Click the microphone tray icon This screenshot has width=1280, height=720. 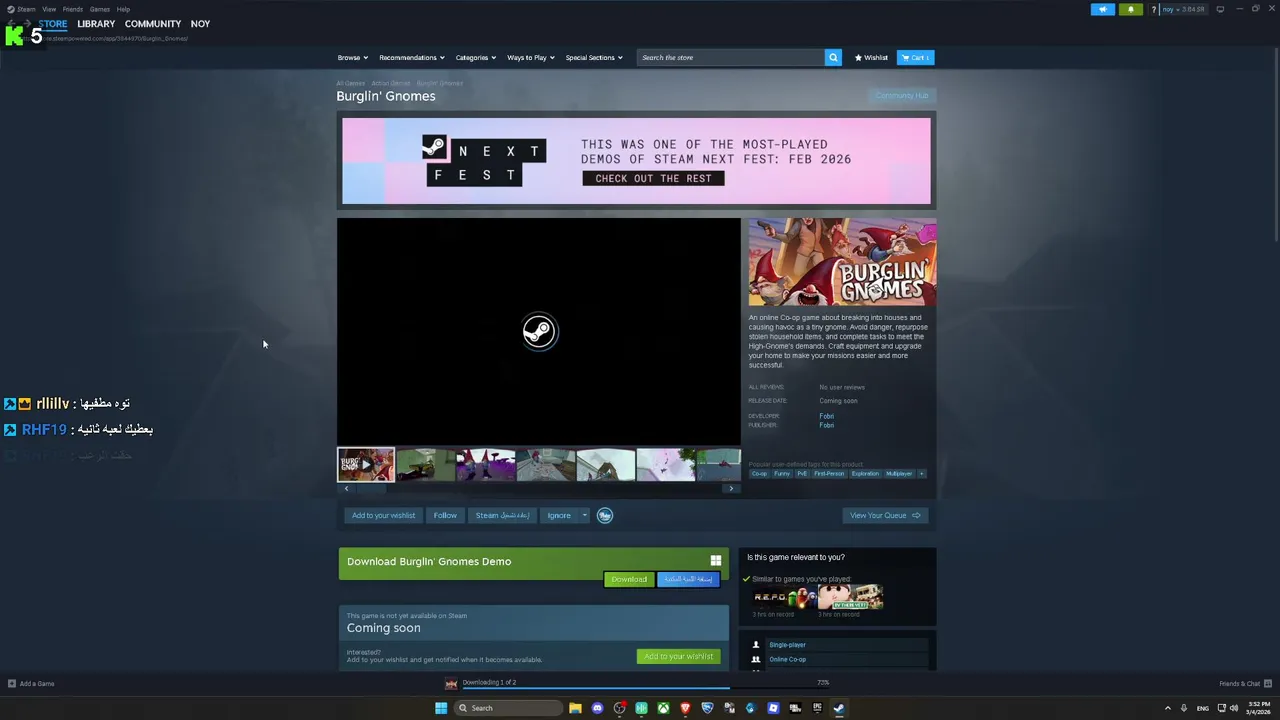point(1184,708)
